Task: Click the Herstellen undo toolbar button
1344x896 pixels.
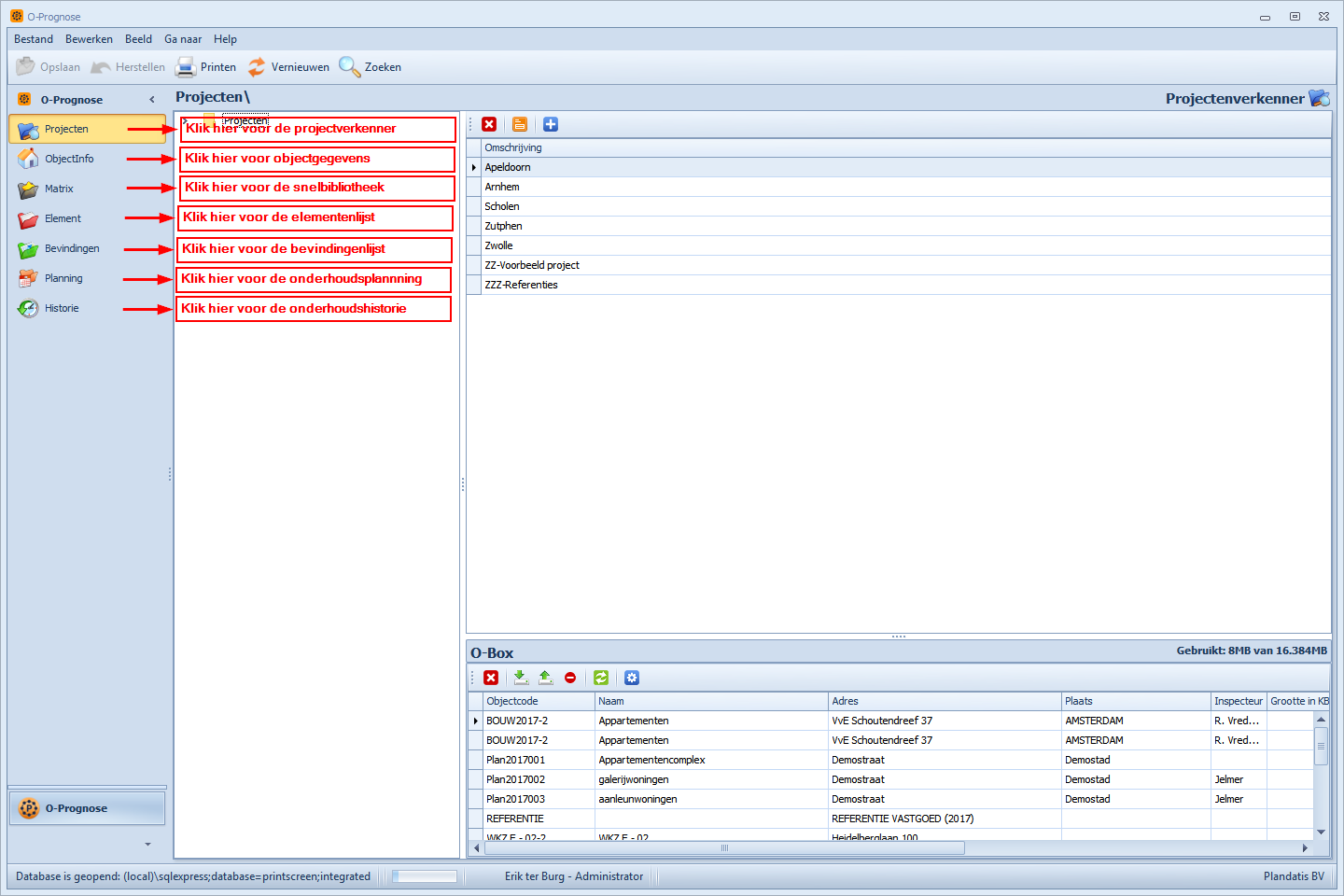Action: [128, 67]
